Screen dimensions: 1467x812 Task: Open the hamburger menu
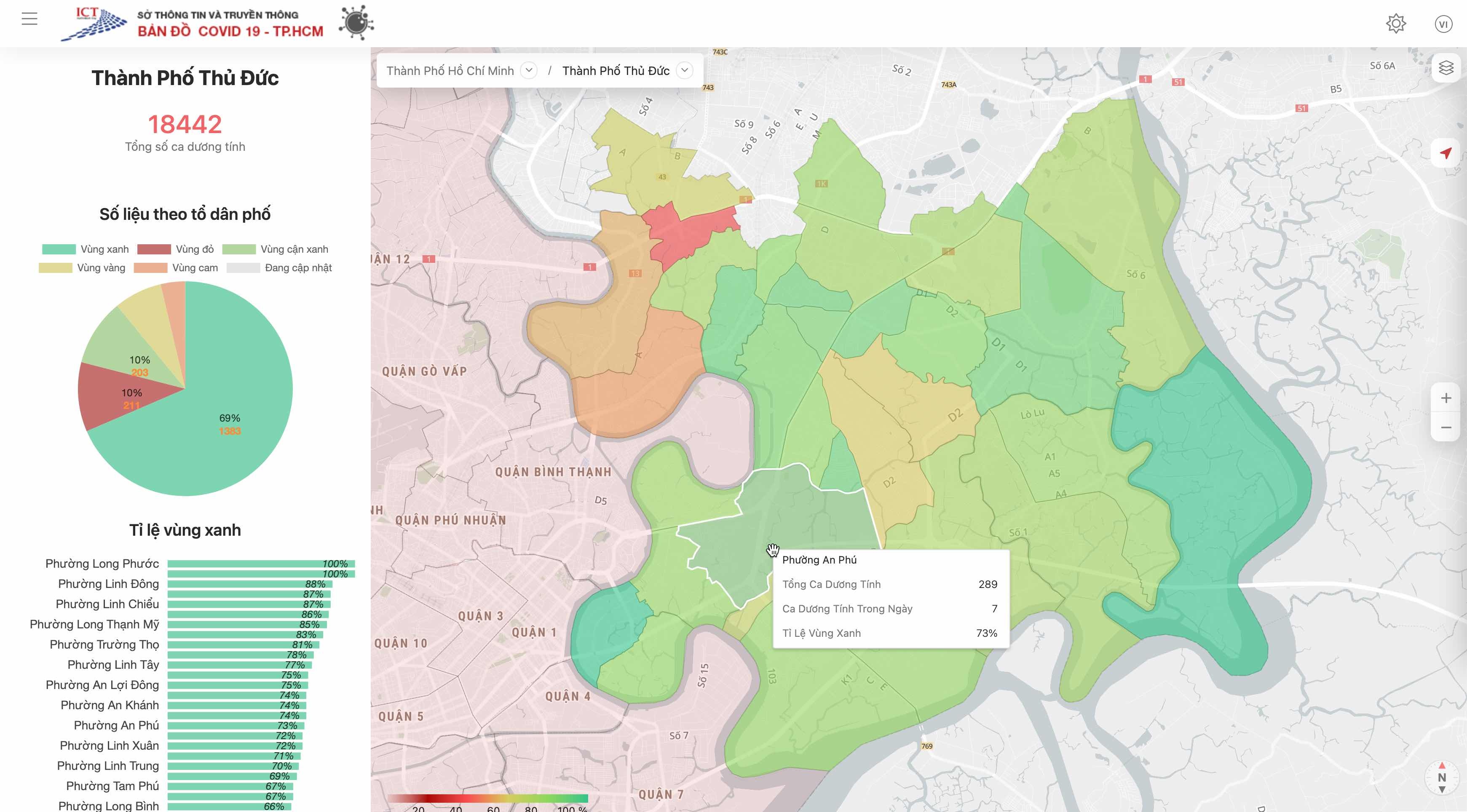click(29, 19)
